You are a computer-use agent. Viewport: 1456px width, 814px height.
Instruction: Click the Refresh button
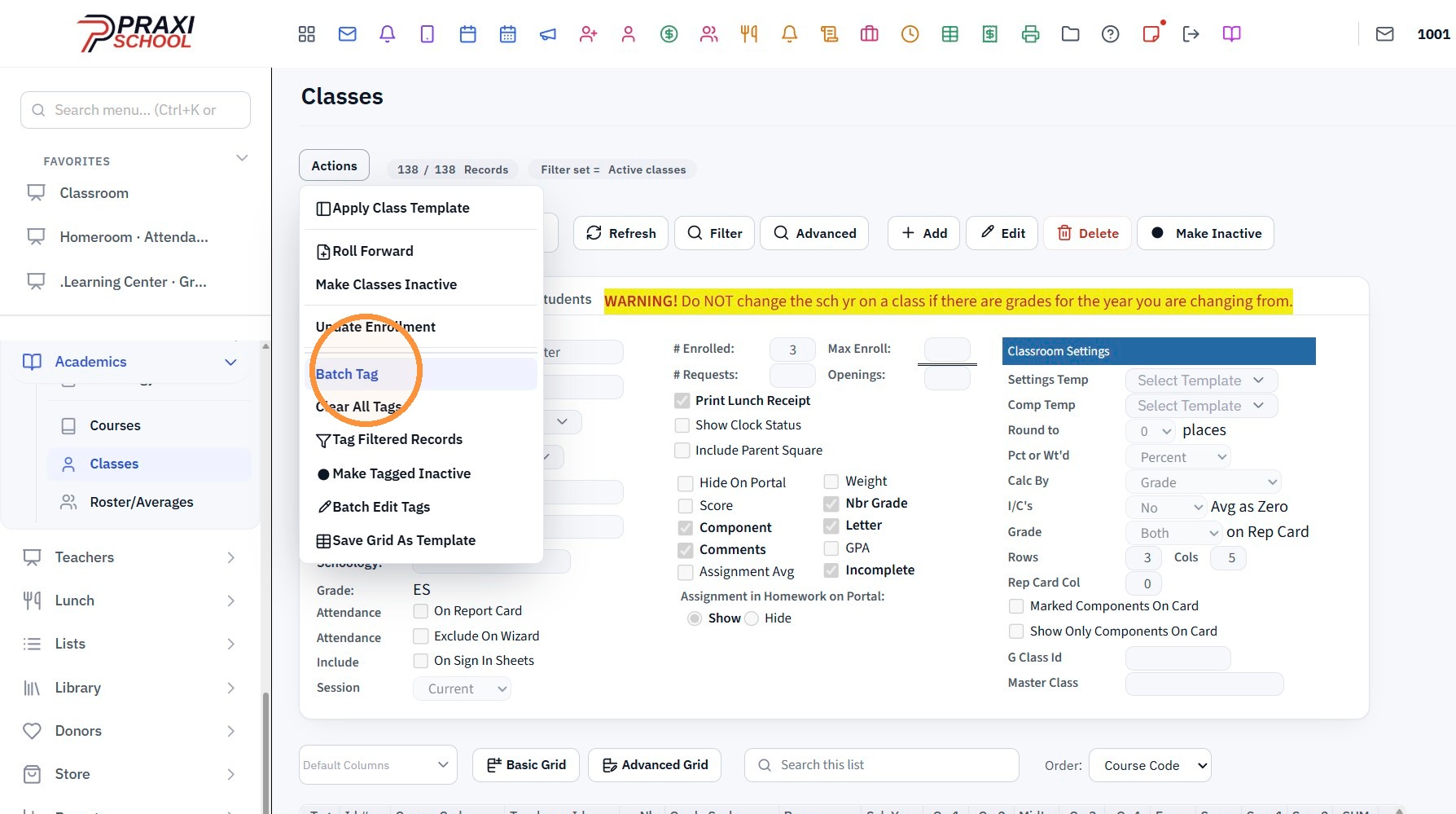621,233
